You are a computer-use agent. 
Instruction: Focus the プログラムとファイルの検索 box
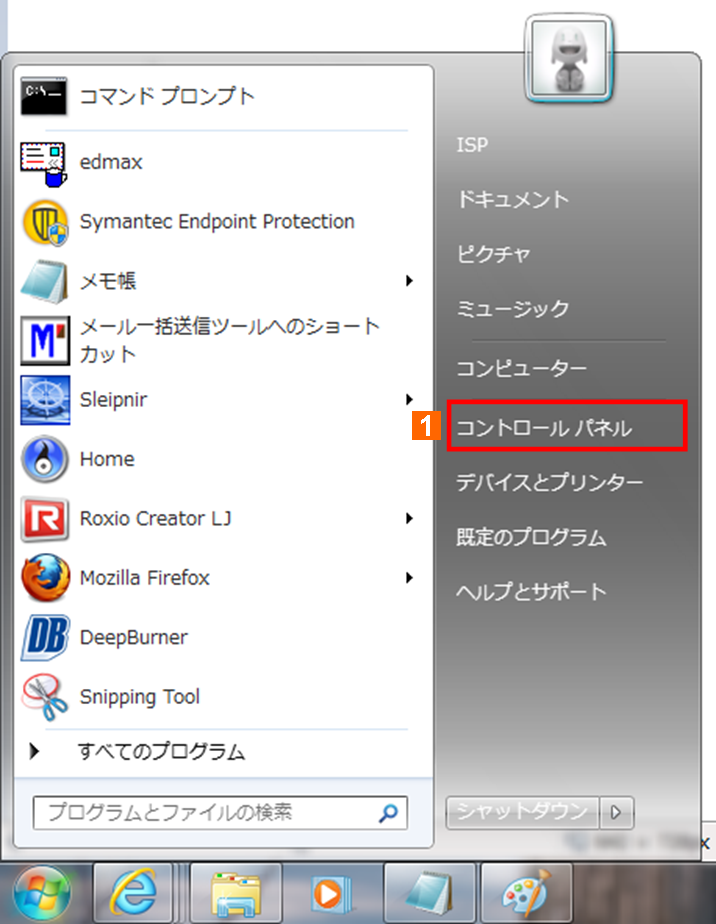220,813
